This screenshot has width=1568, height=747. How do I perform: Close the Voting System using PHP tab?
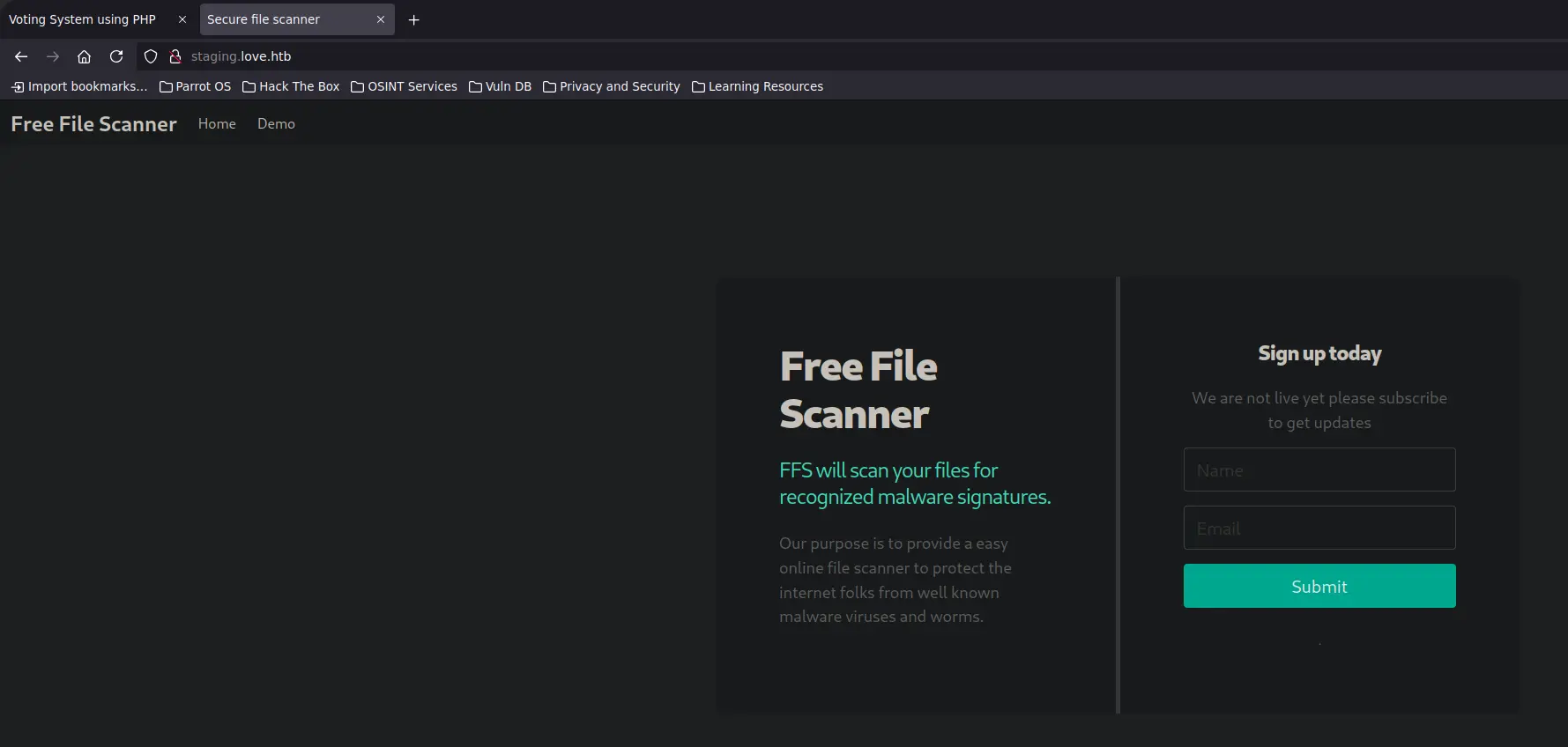182,19
